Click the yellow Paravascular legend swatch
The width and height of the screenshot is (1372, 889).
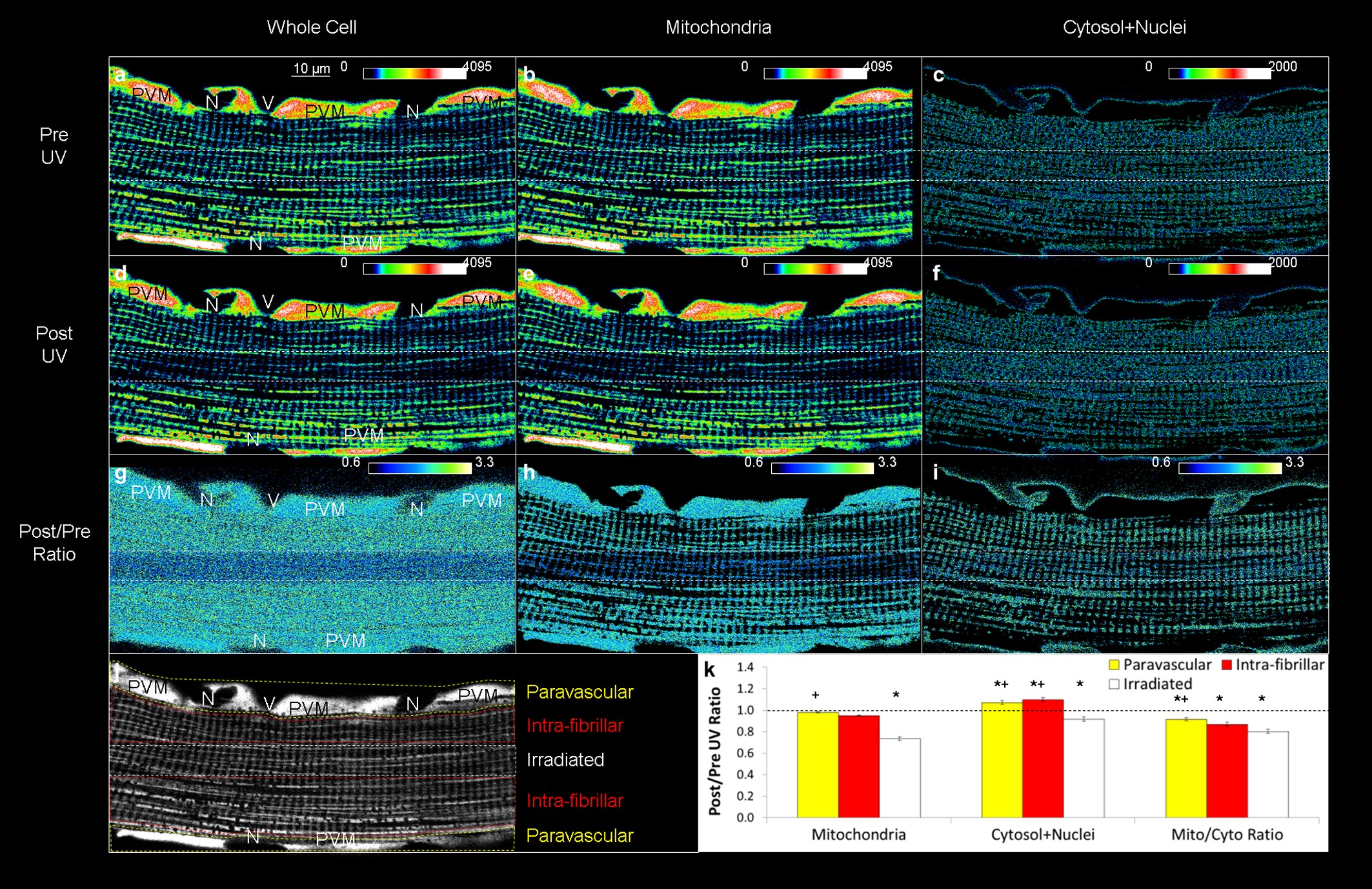[x=1114, y=665]
